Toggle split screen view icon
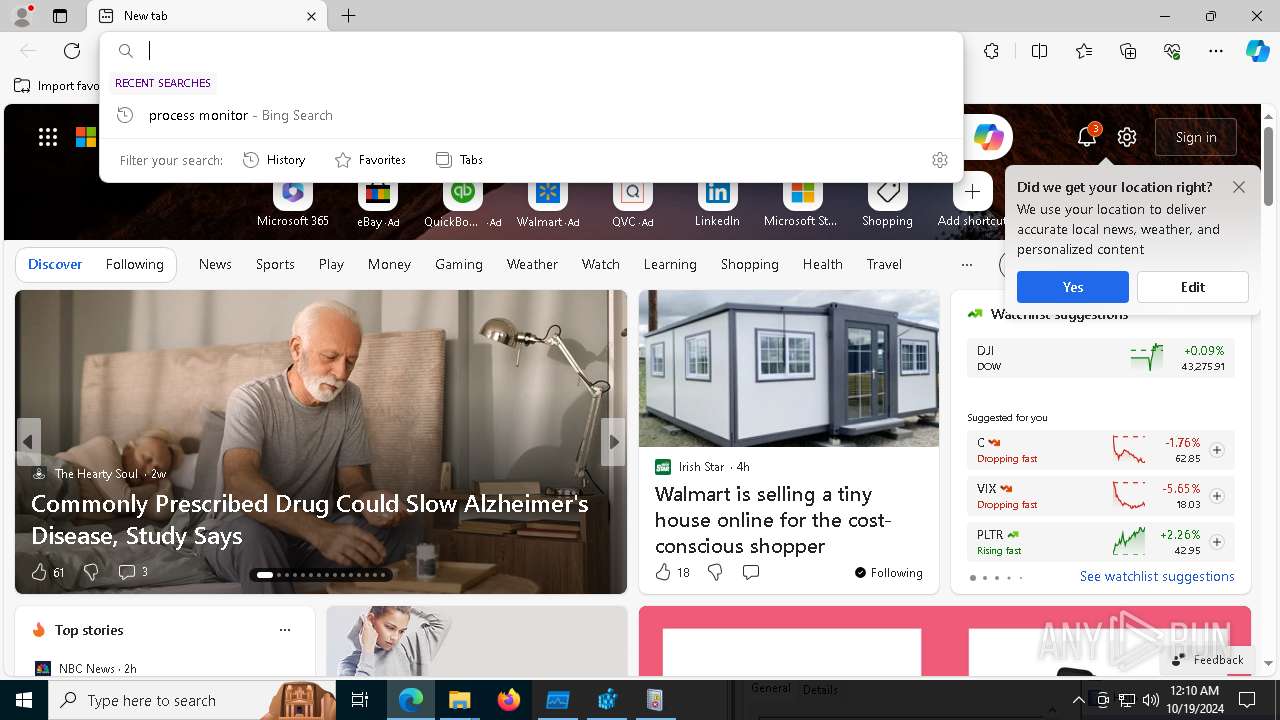The height and width of the screenshot is (720, 1280). 1039,51
